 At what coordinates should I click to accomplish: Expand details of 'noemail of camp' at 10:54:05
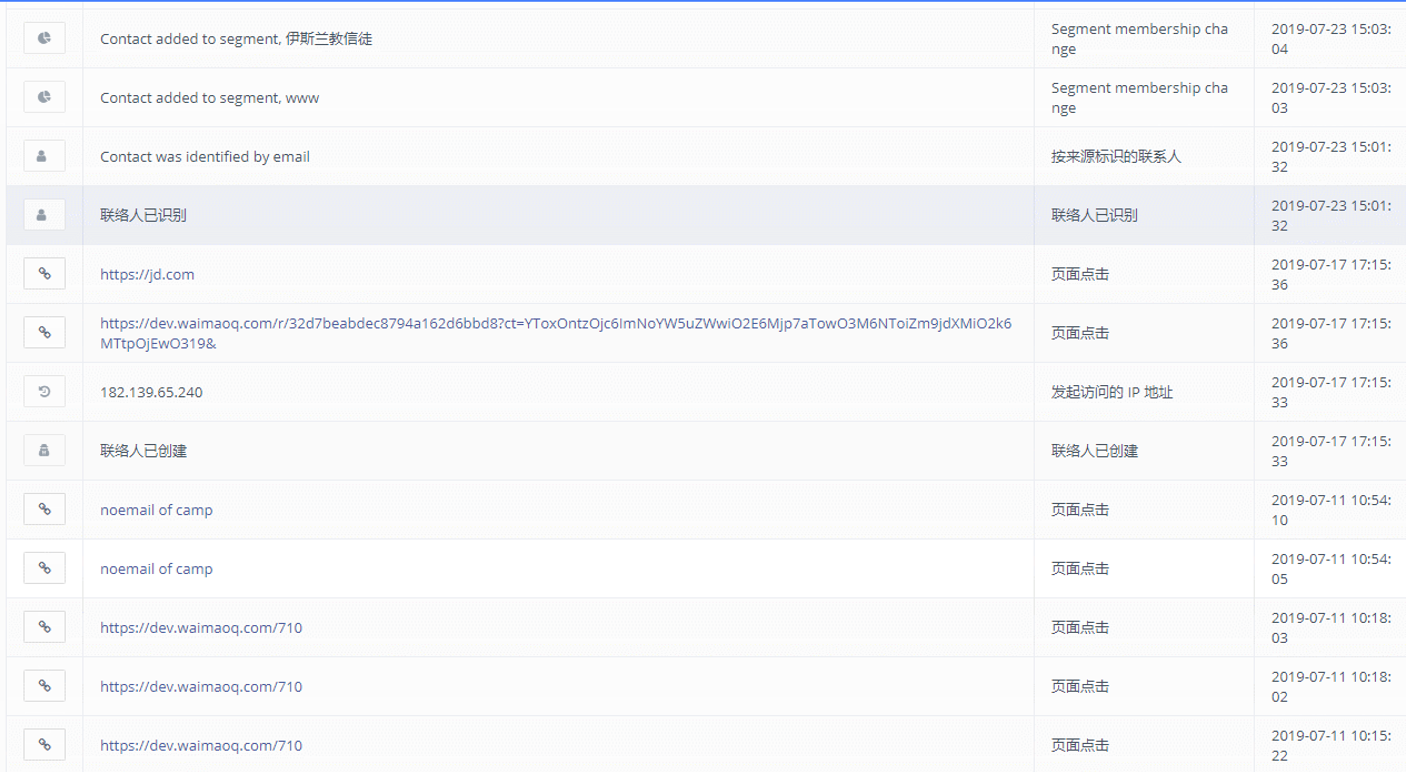44,569
